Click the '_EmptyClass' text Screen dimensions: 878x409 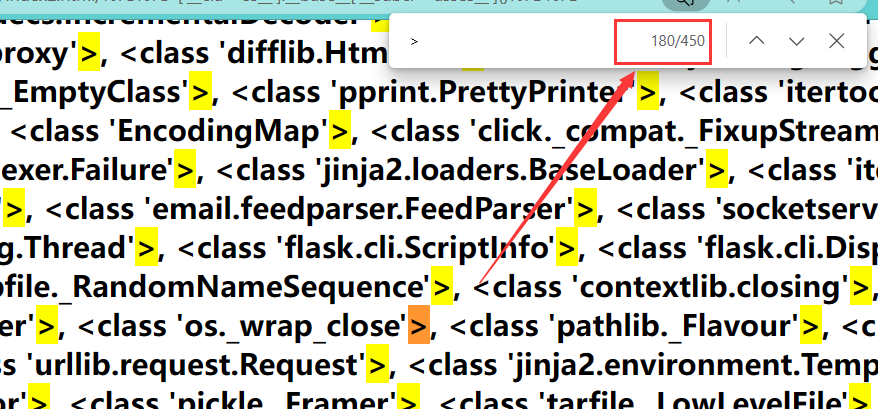click(95, 92)
